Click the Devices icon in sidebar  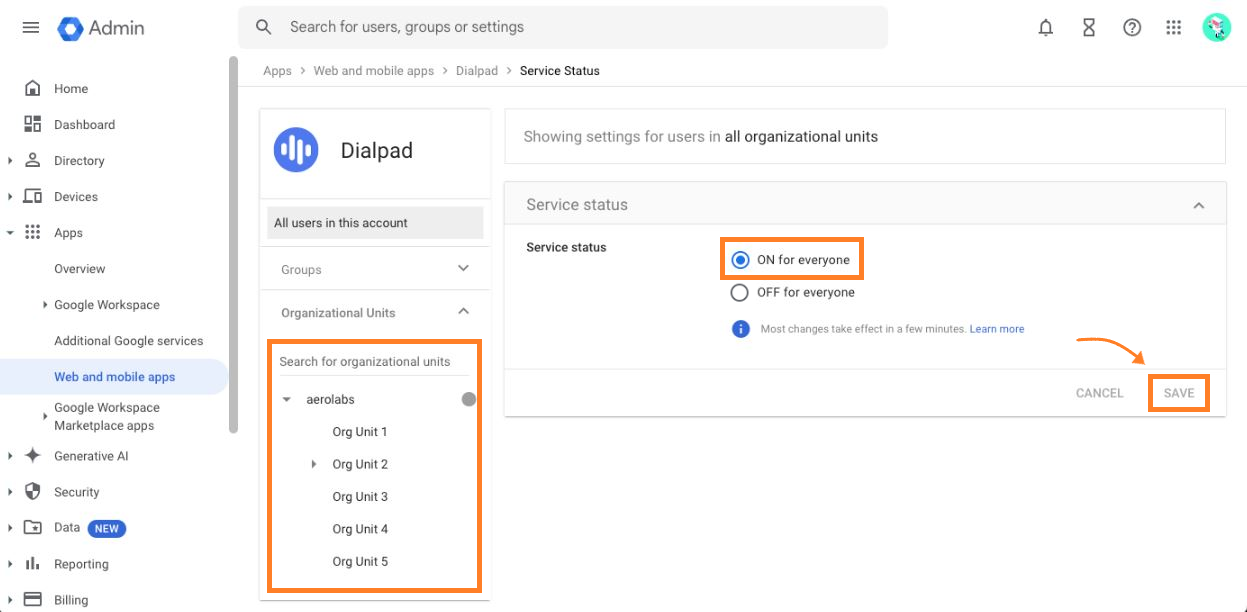(x=33, y=196)
